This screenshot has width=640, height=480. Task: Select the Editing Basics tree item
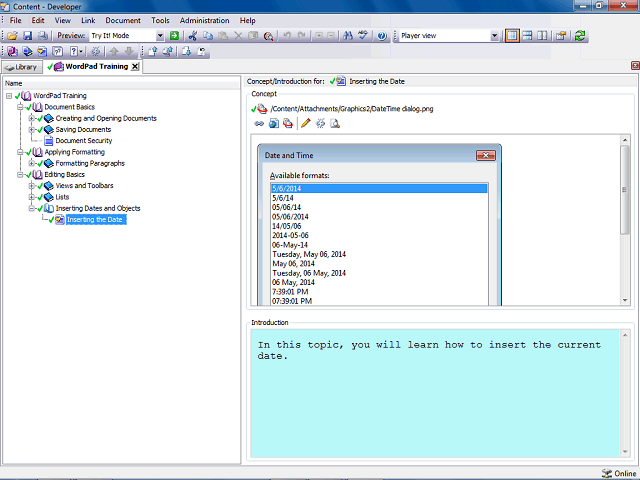64,174
